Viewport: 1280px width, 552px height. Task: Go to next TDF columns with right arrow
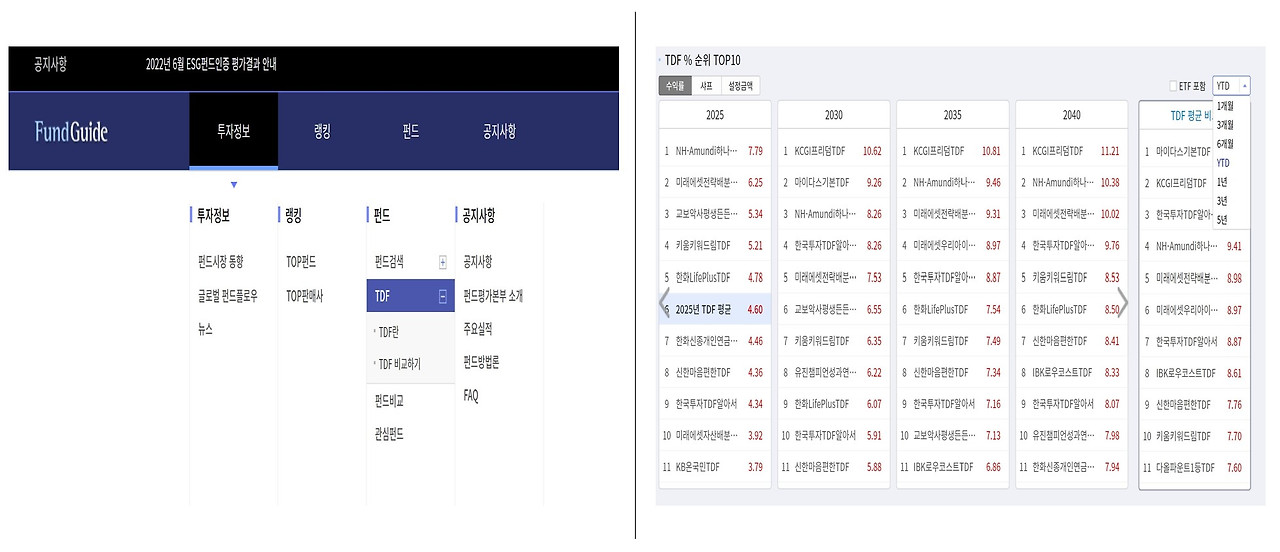click(x=1122, y=303)
